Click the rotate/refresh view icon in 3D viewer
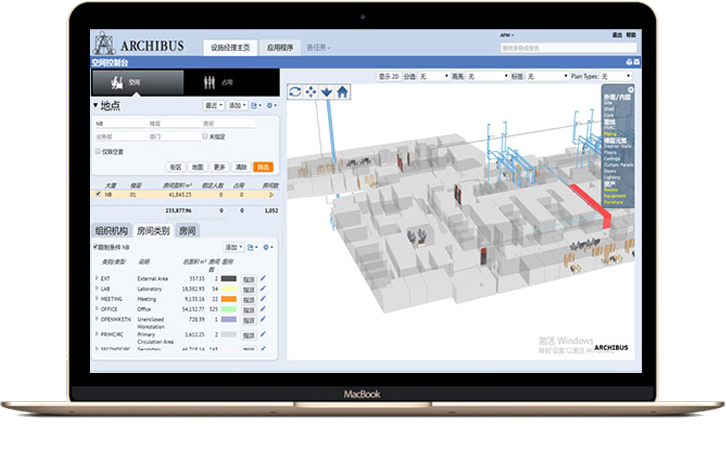726x454 pixels. pyautogui.click(x=295, y=92)
